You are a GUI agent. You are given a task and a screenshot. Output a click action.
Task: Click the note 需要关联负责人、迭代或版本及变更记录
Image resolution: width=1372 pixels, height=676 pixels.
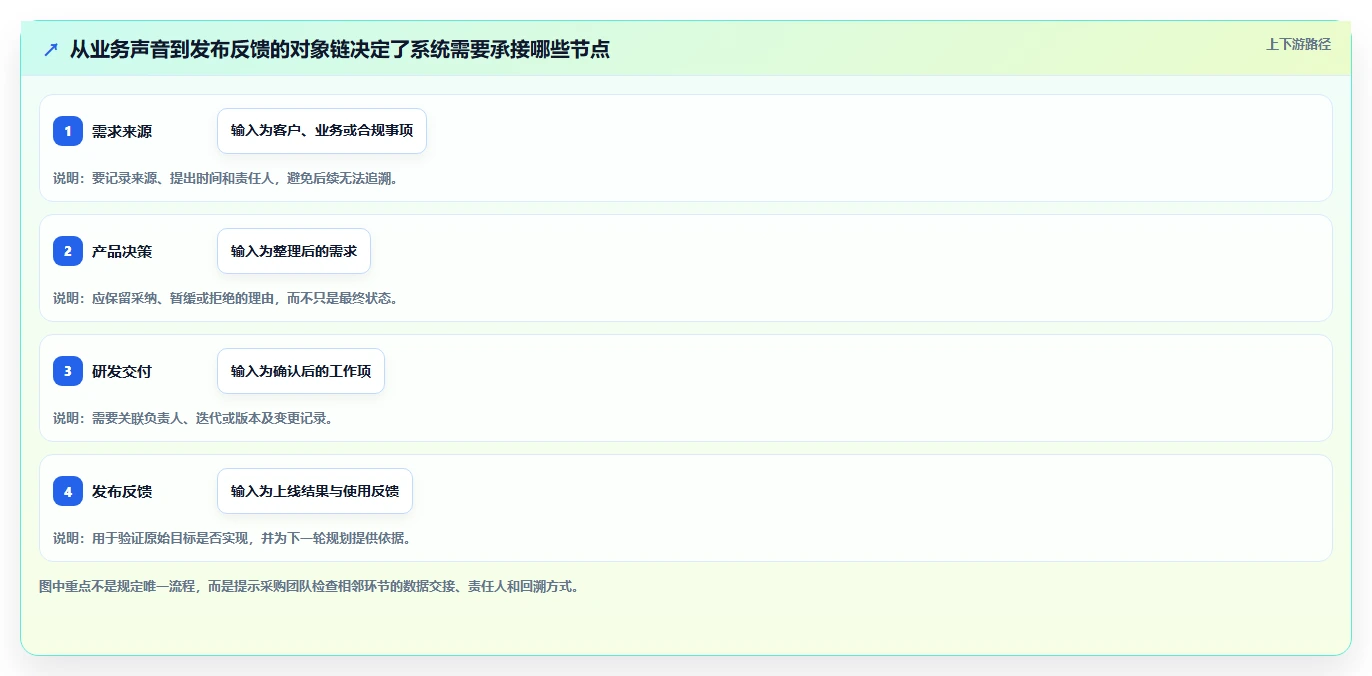(193, 418)
